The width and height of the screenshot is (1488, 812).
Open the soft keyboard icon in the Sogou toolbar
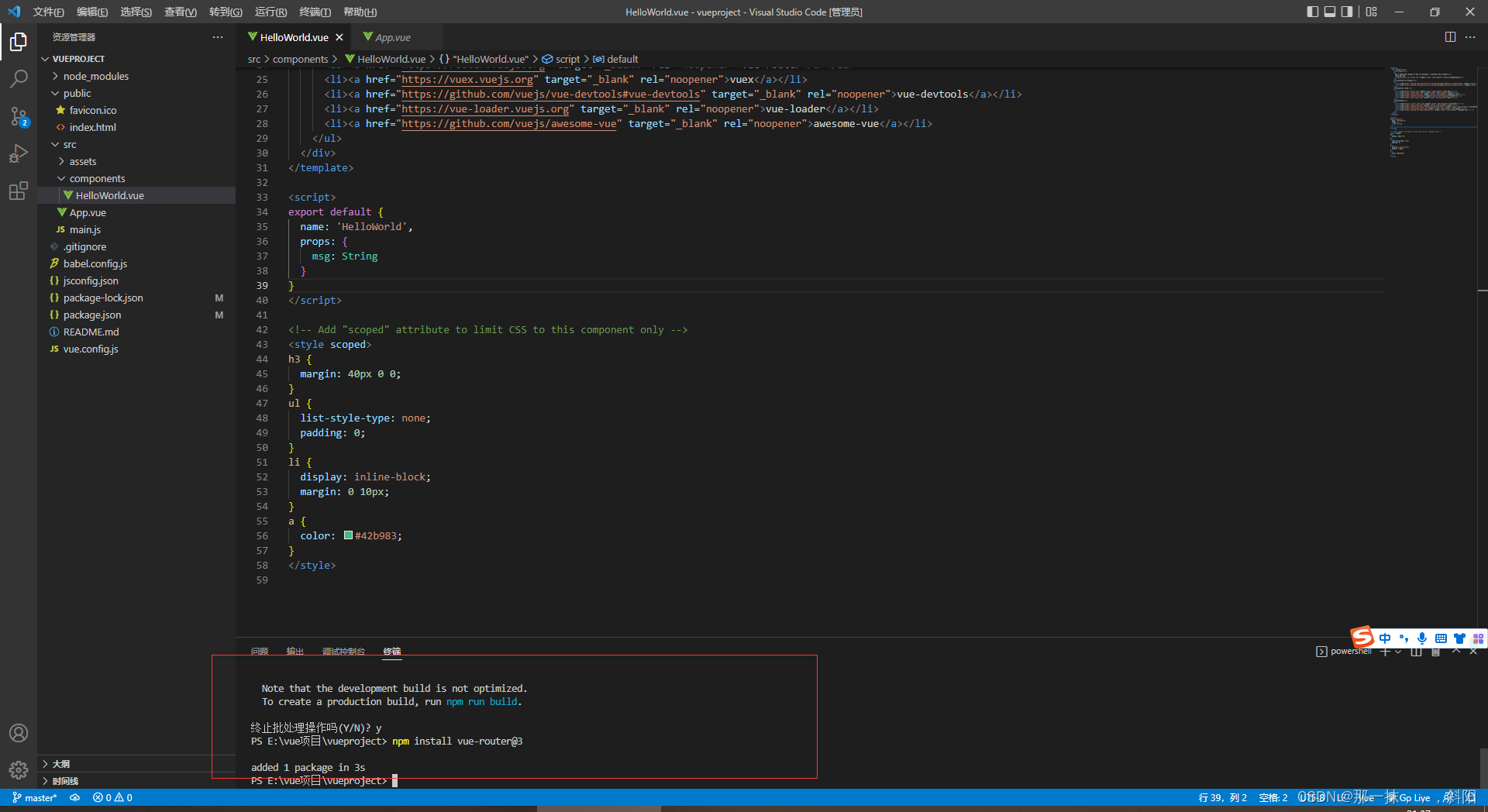click(1441, 638)
